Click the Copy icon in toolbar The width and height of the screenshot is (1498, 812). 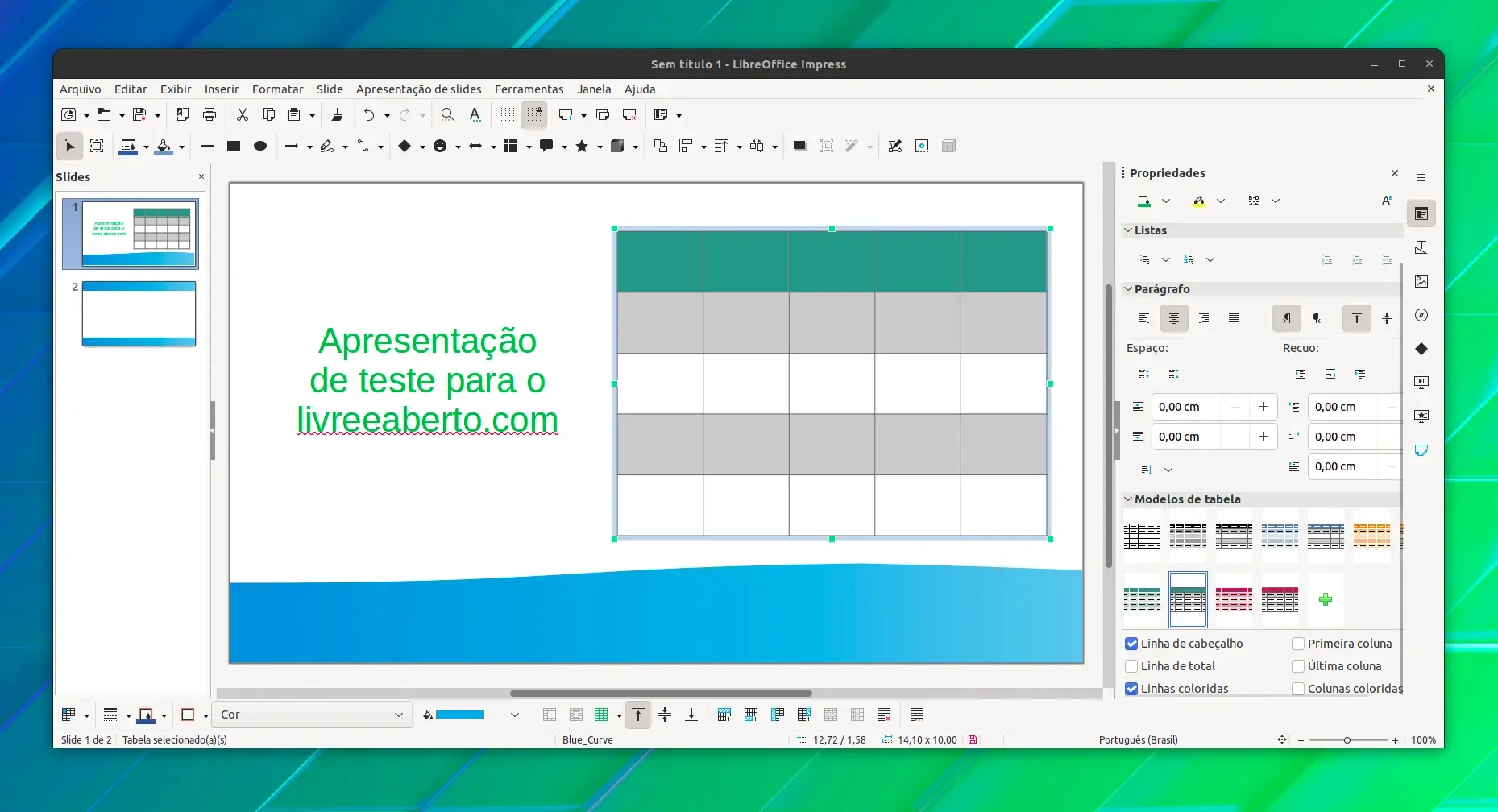coord(269,114)
